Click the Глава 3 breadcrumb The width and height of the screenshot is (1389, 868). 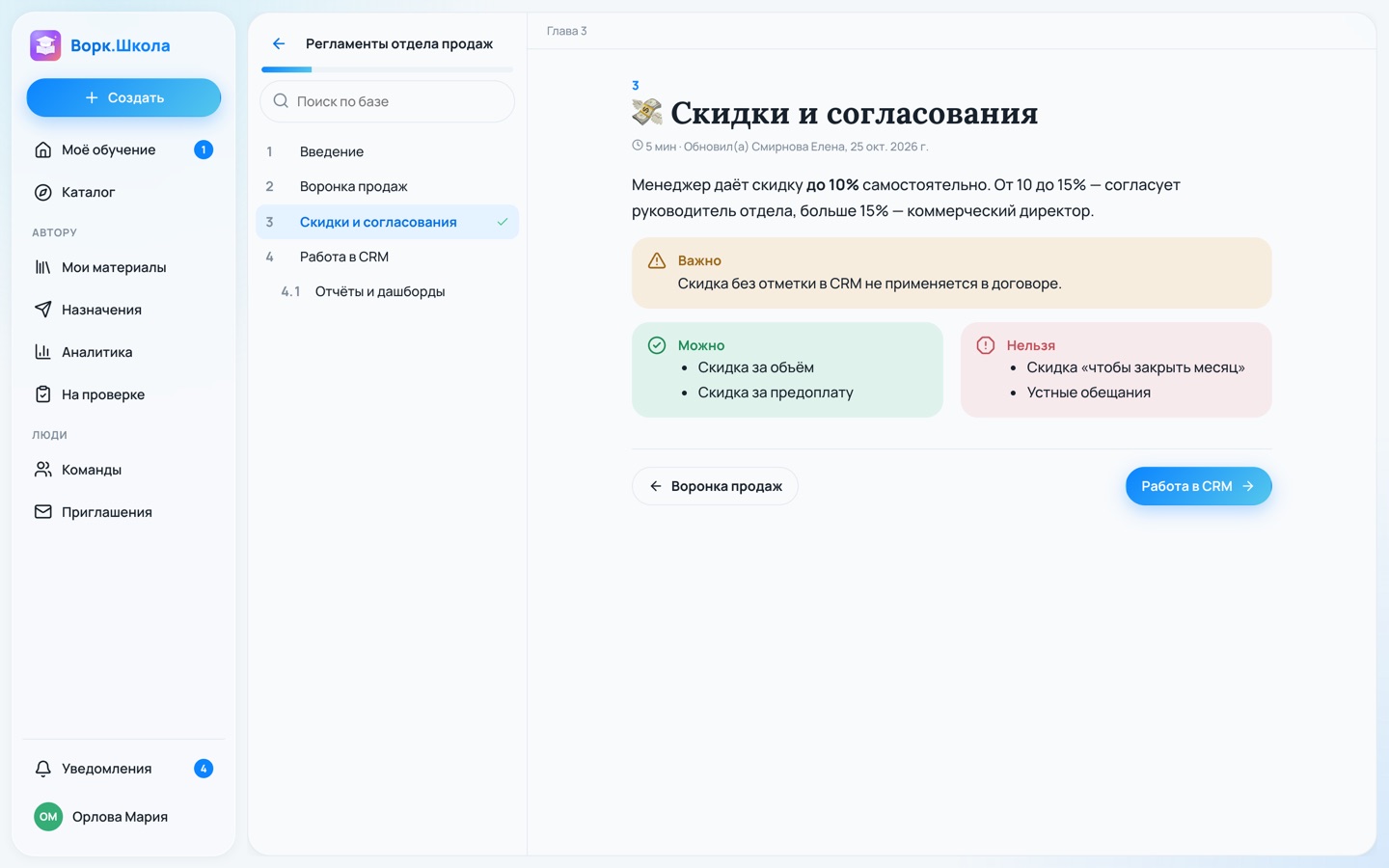coord(566,31)
